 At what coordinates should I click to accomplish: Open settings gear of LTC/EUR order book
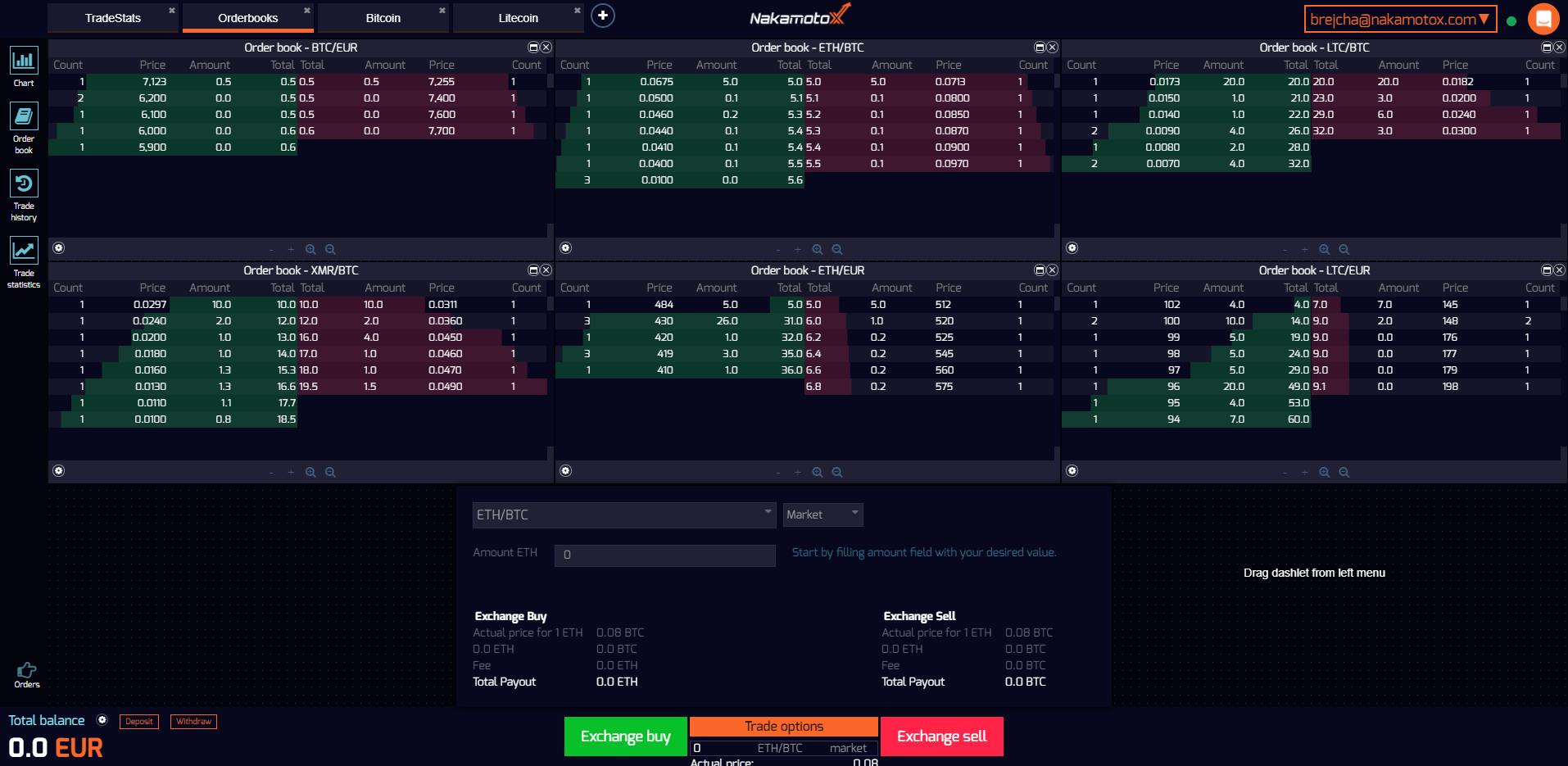pyautogui.click(x=1072, y=471)
